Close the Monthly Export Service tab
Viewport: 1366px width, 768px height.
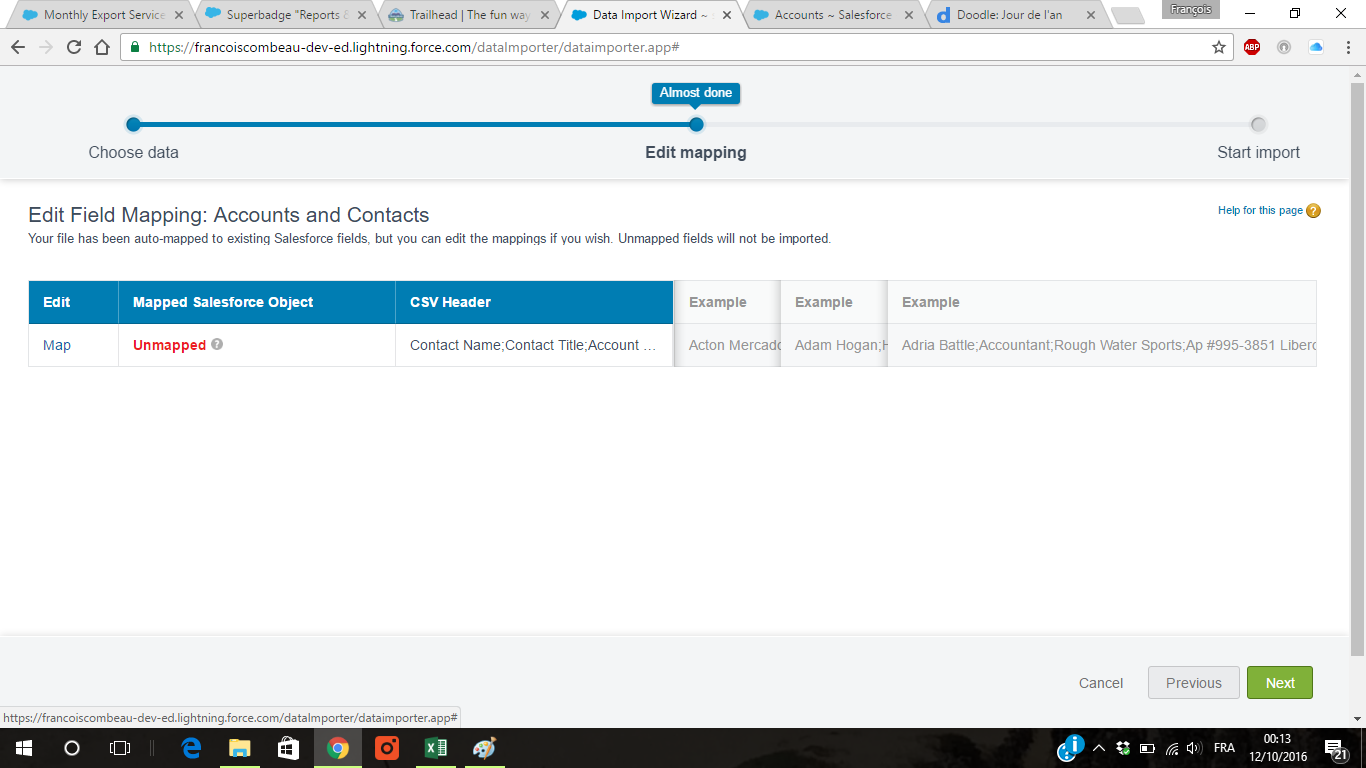coord(179,15)
